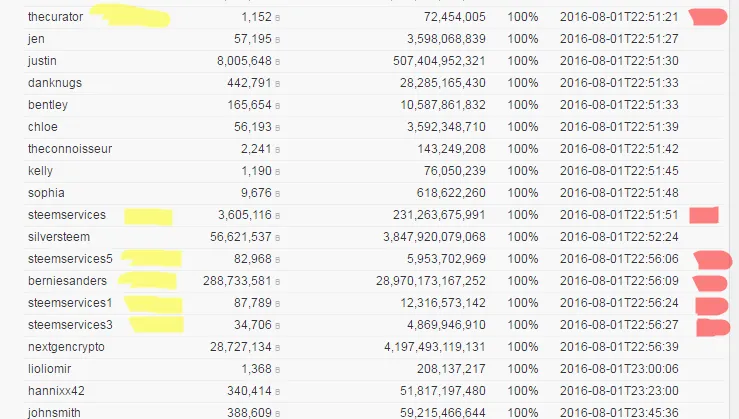Select the johnsmith name at the bottom
This screenshot has width=739, height=419.
coord(54,413)
